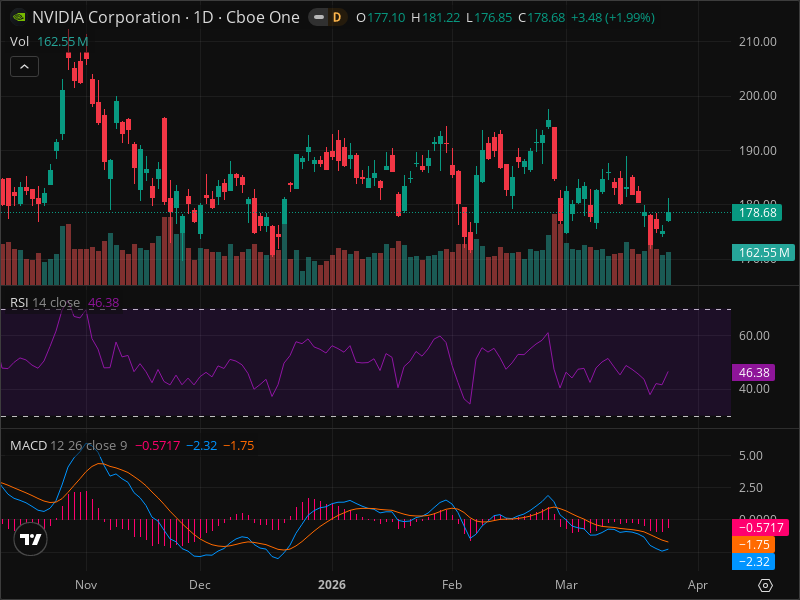
Task: Click the 178.68 current price label
Action: 757,212
